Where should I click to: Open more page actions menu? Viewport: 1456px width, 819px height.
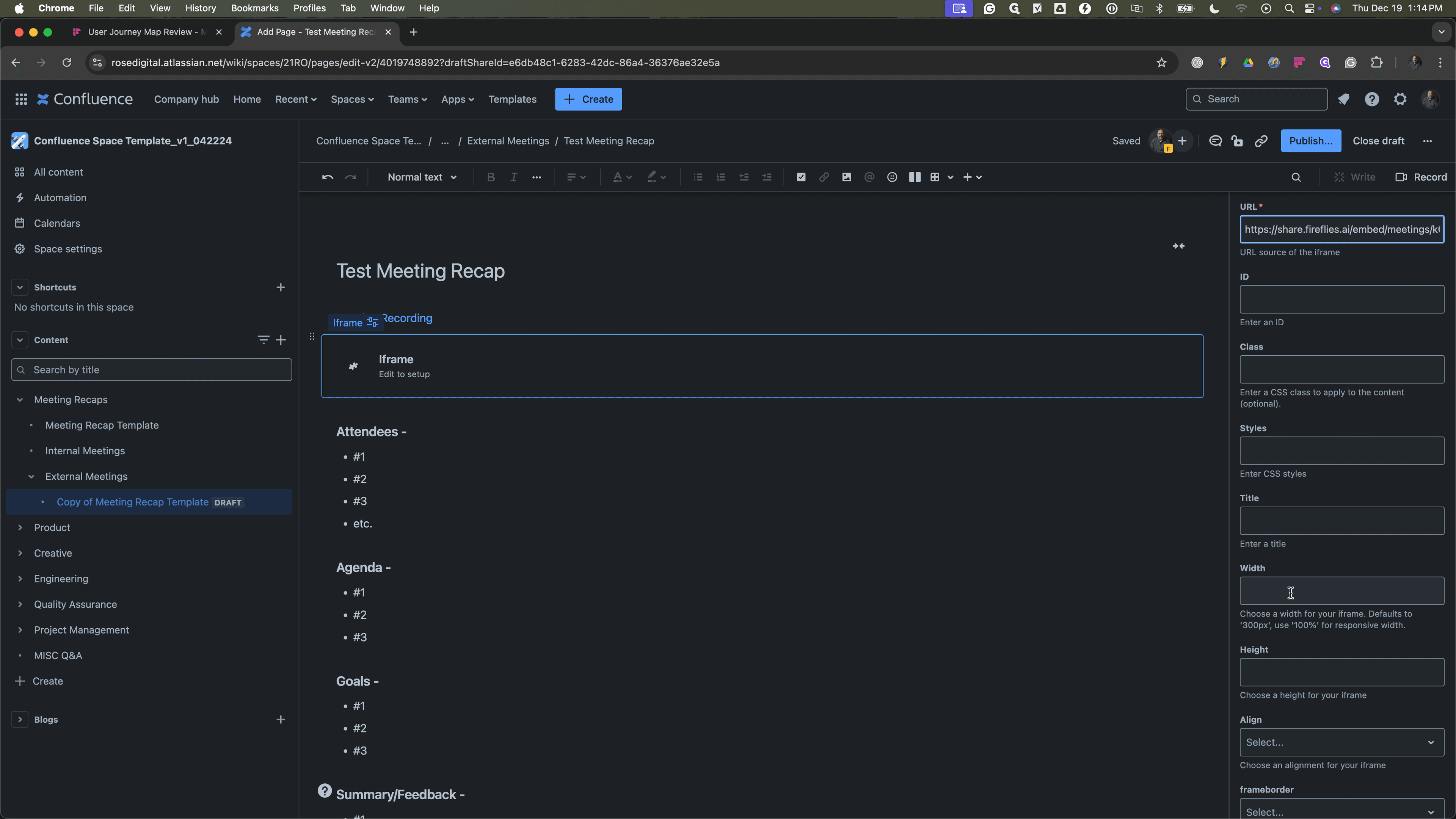pyautogui.click(x=1427, y=141)
